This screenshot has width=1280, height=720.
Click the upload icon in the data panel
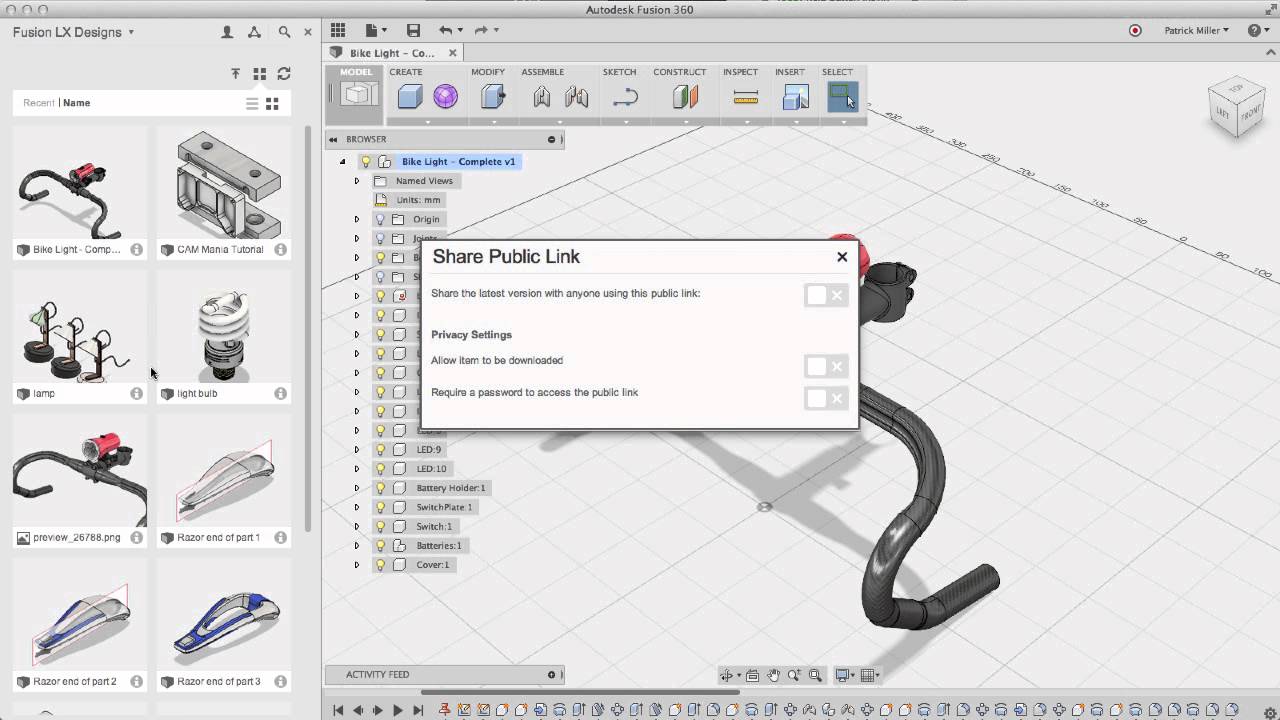pyautogui.click(x=236, y=73)
